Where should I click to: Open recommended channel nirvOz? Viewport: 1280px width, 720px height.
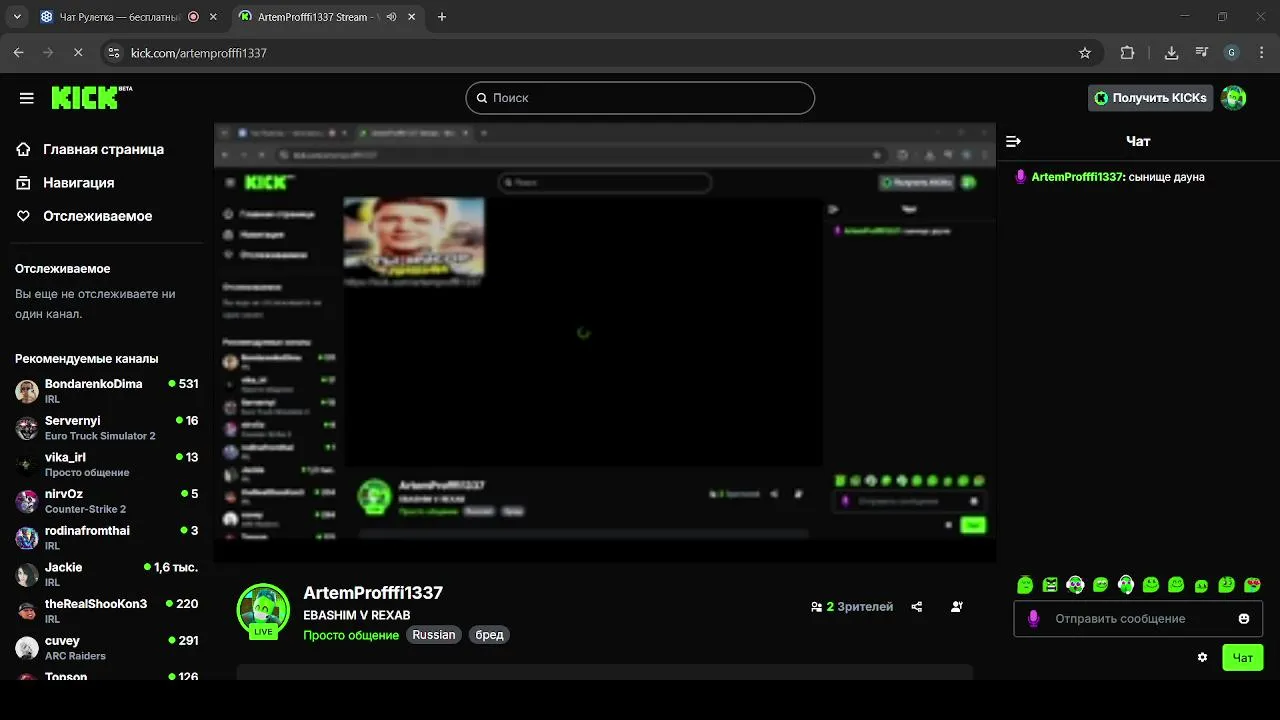point(106,501)
